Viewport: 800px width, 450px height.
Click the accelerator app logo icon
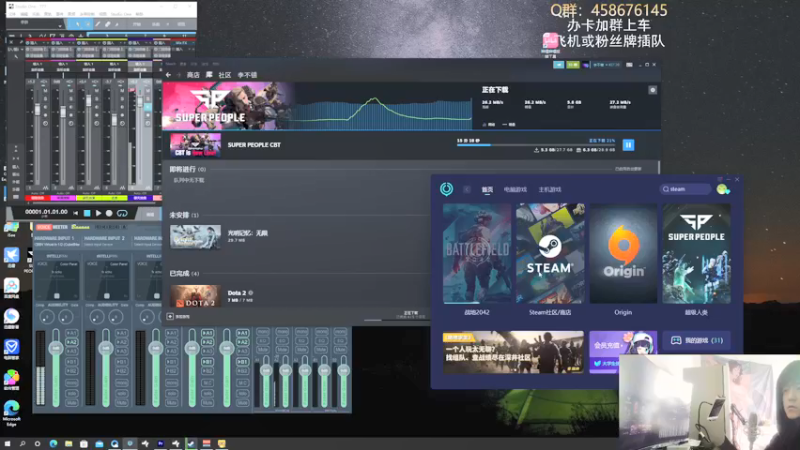click(446, 189)
